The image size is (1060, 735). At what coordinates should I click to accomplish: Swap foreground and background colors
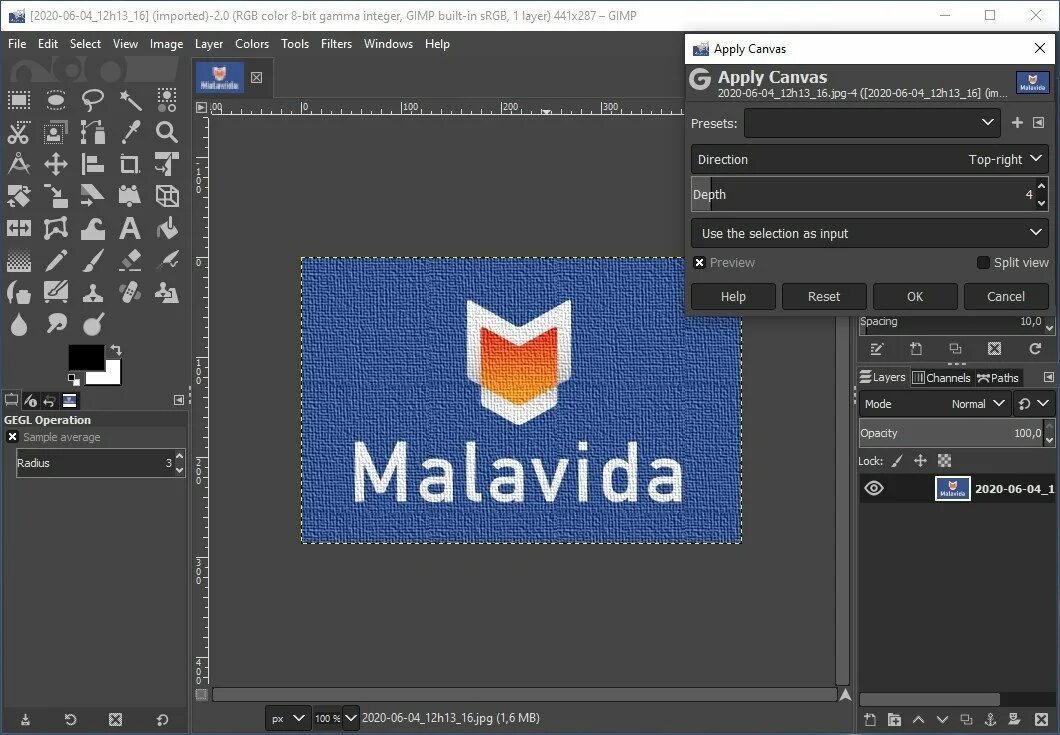click(116, 350)
